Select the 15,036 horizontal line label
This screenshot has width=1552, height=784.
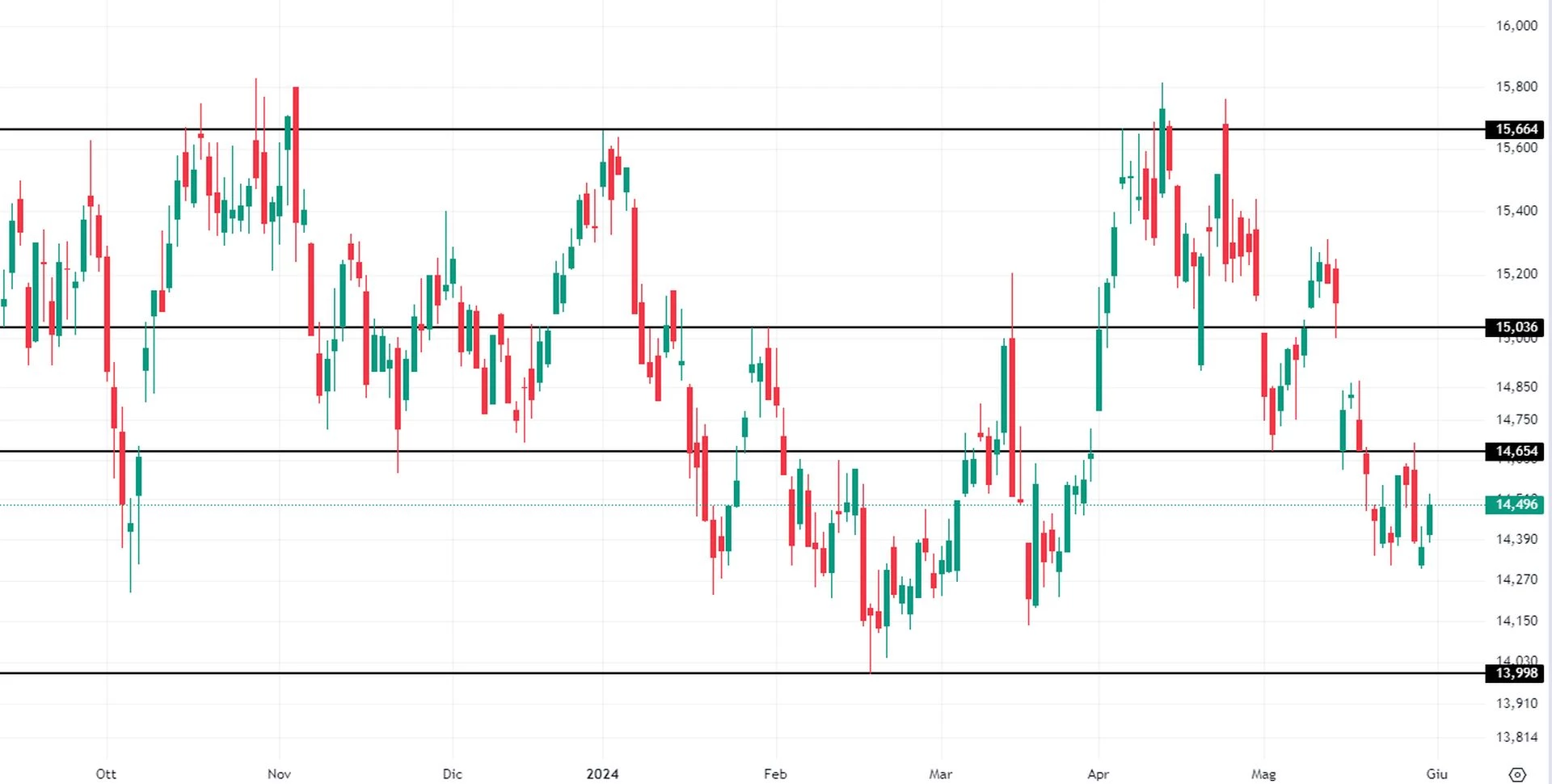pos(1515,327)
